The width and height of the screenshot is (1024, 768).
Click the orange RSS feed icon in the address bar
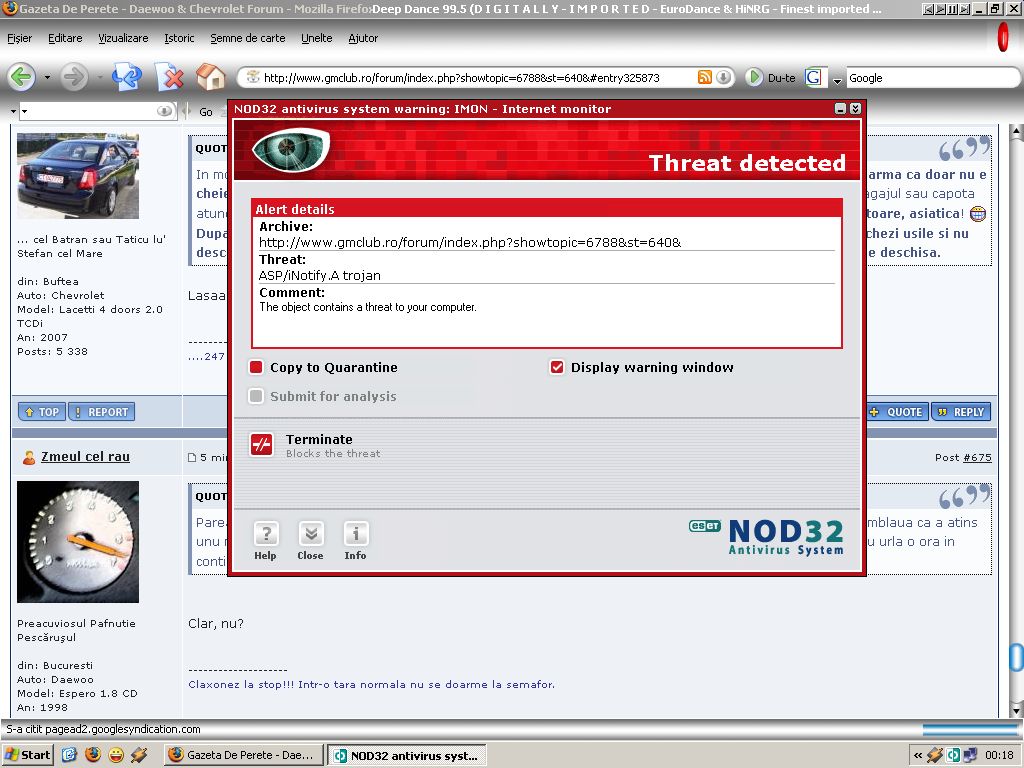click(705, 77)
